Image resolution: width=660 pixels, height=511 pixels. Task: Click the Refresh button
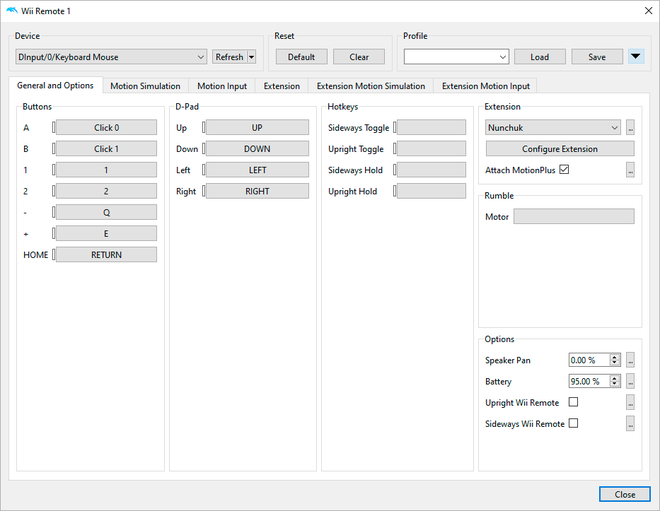229,57
